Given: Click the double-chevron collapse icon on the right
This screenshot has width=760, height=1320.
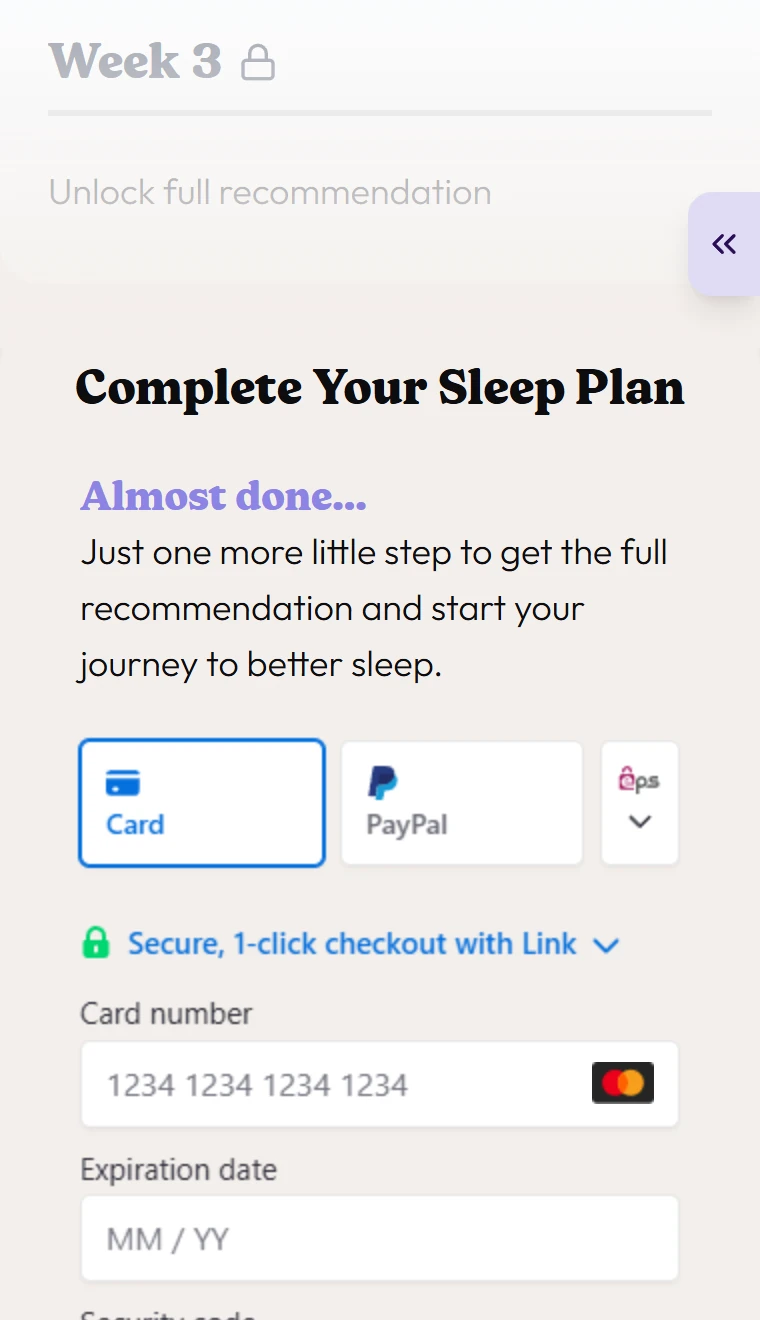Looking at the screenshot, I should [x=724, y=244].
